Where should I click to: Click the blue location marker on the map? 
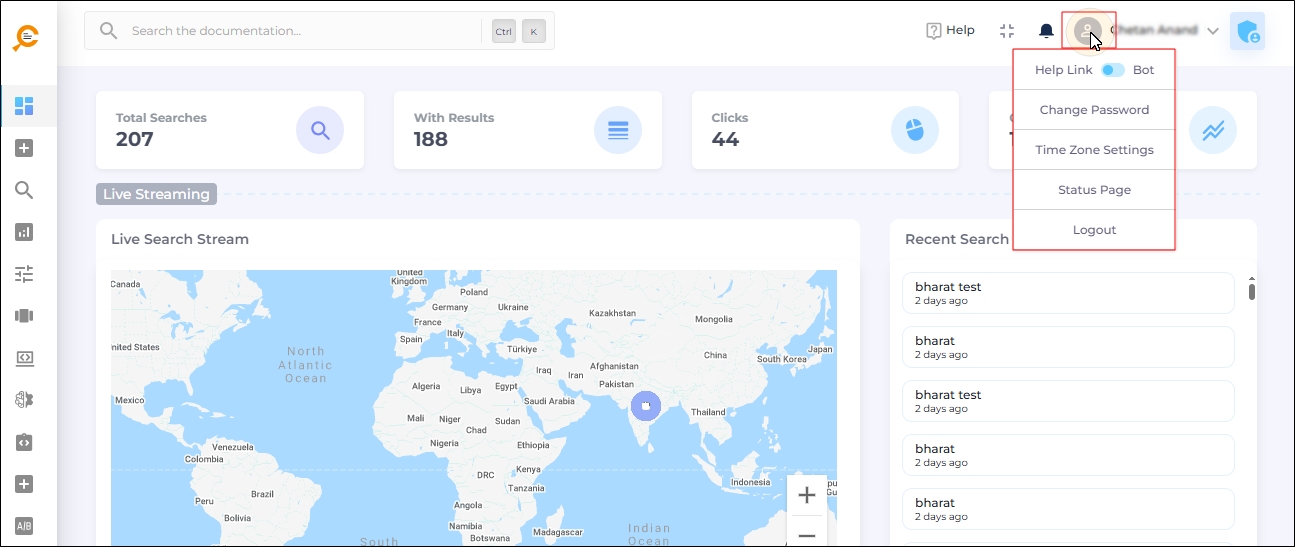click(x=647, y=405)
